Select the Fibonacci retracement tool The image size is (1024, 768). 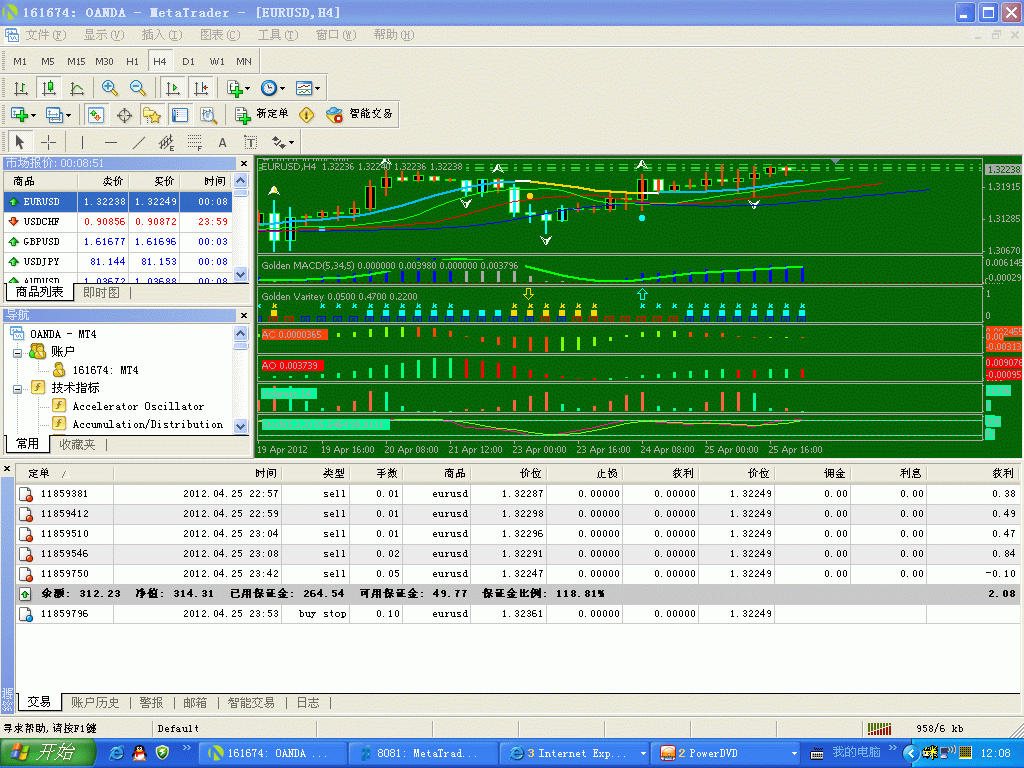(195, 142)
